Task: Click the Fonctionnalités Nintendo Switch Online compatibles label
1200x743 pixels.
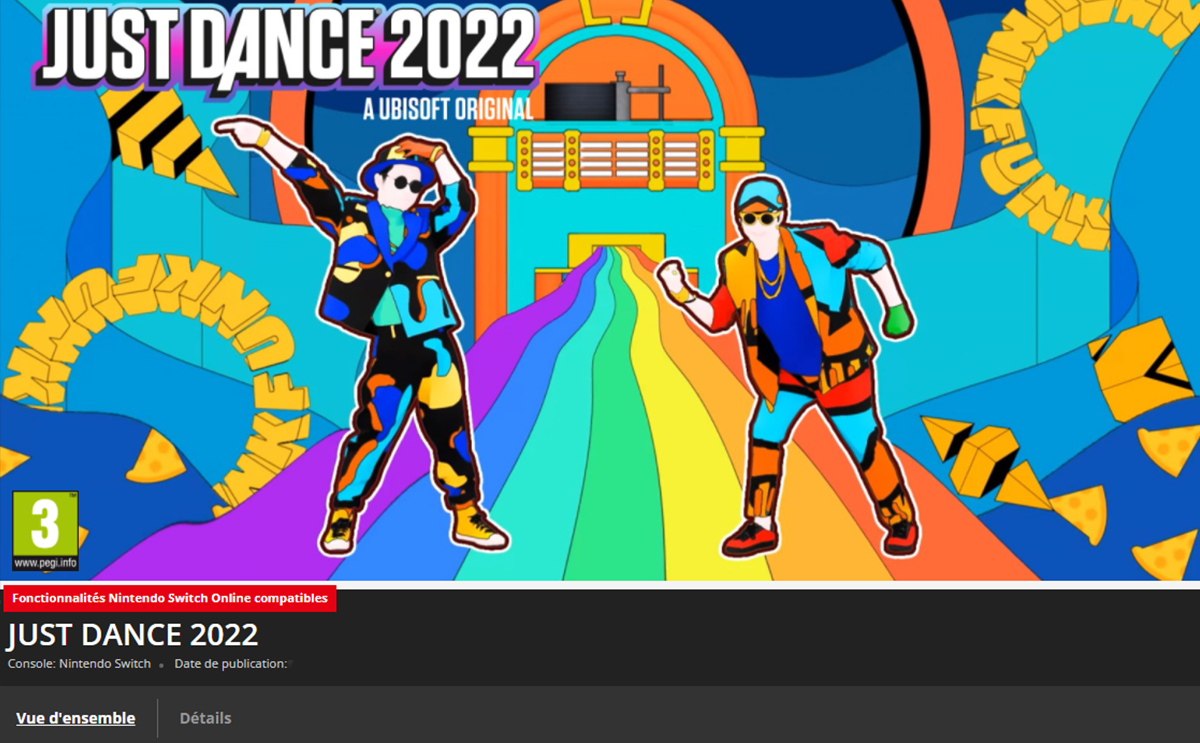Action: point(169,598)
